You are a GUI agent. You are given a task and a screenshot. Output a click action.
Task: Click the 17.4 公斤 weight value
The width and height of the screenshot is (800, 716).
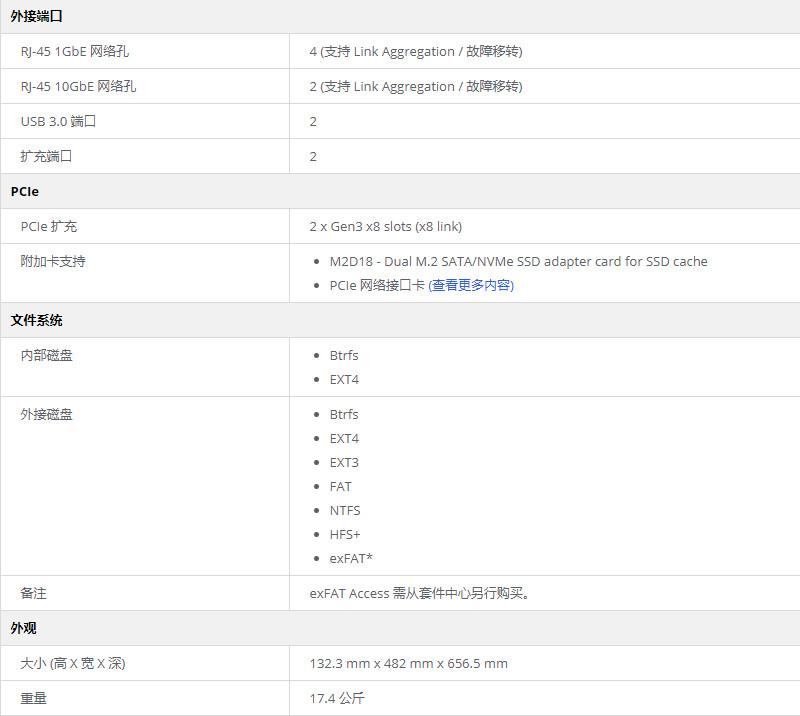[x=337, y=698]
